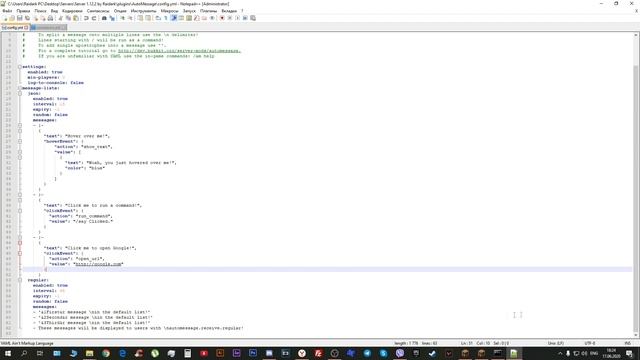Screen dimensions: 640x360
Task: Collapse the settings: block fold marker
Action: 20,67
